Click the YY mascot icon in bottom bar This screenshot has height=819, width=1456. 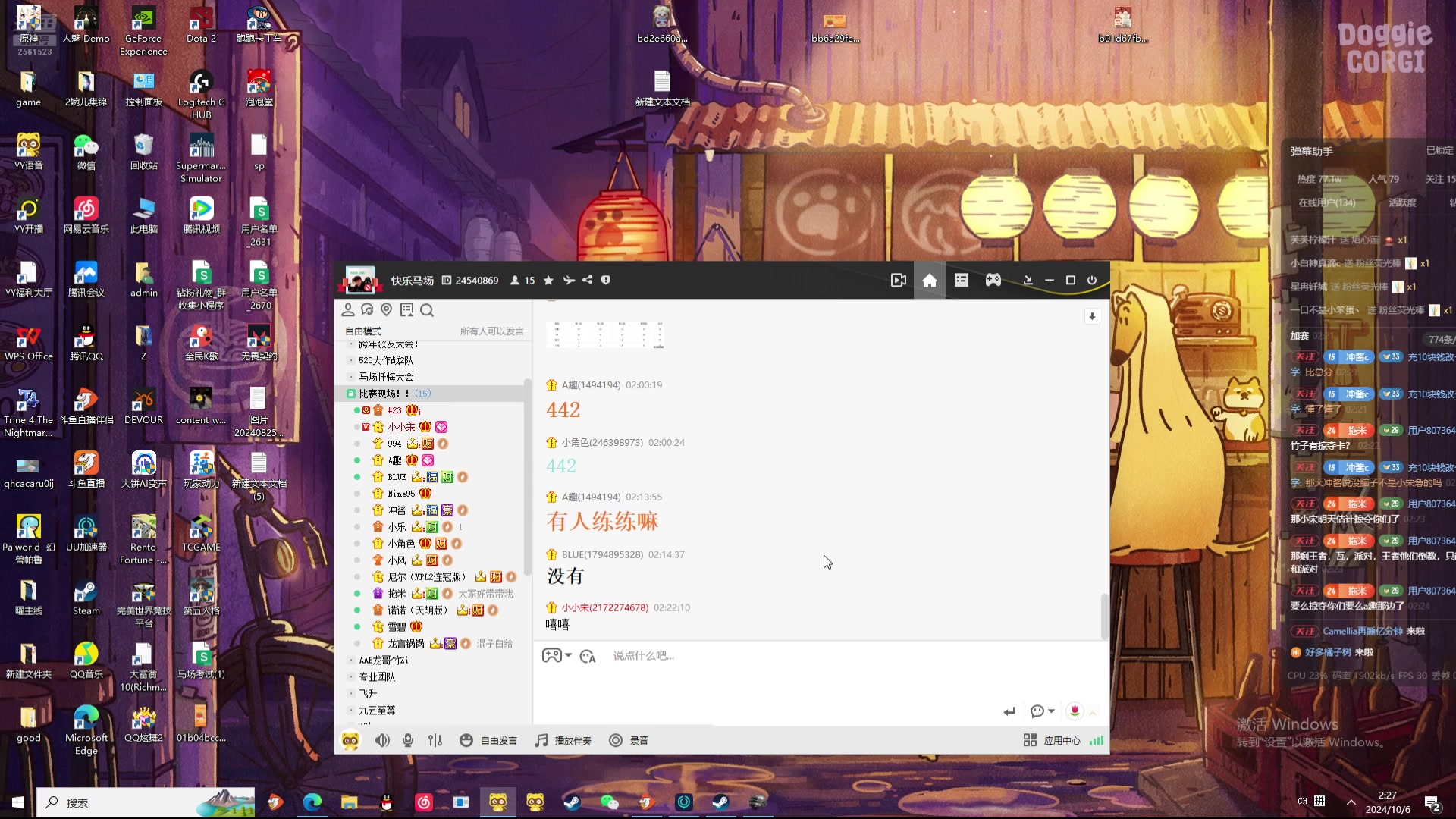350,741
